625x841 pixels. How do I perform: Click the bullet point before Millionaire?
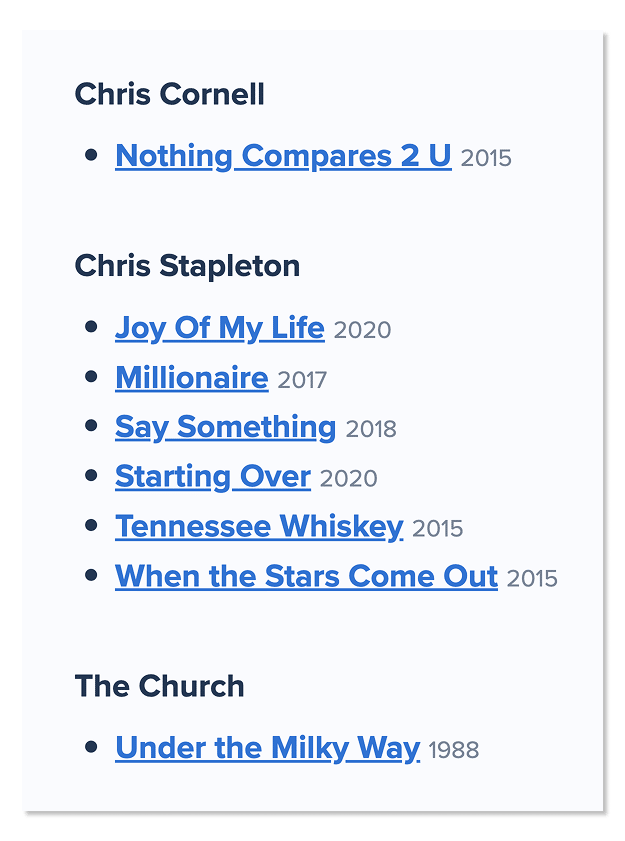[x=91, y=376]
